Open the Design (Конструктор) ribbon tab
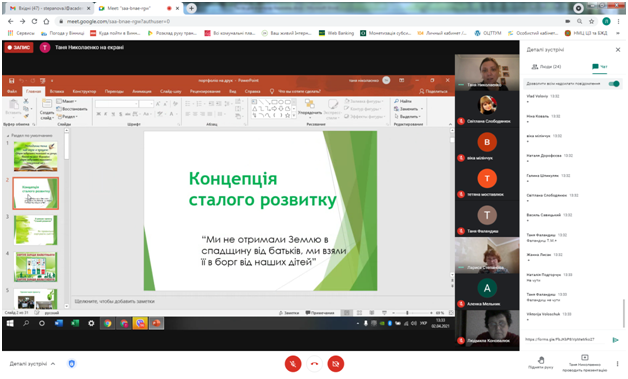This screenshot has width=628, height=379. [x=84, y=91]
